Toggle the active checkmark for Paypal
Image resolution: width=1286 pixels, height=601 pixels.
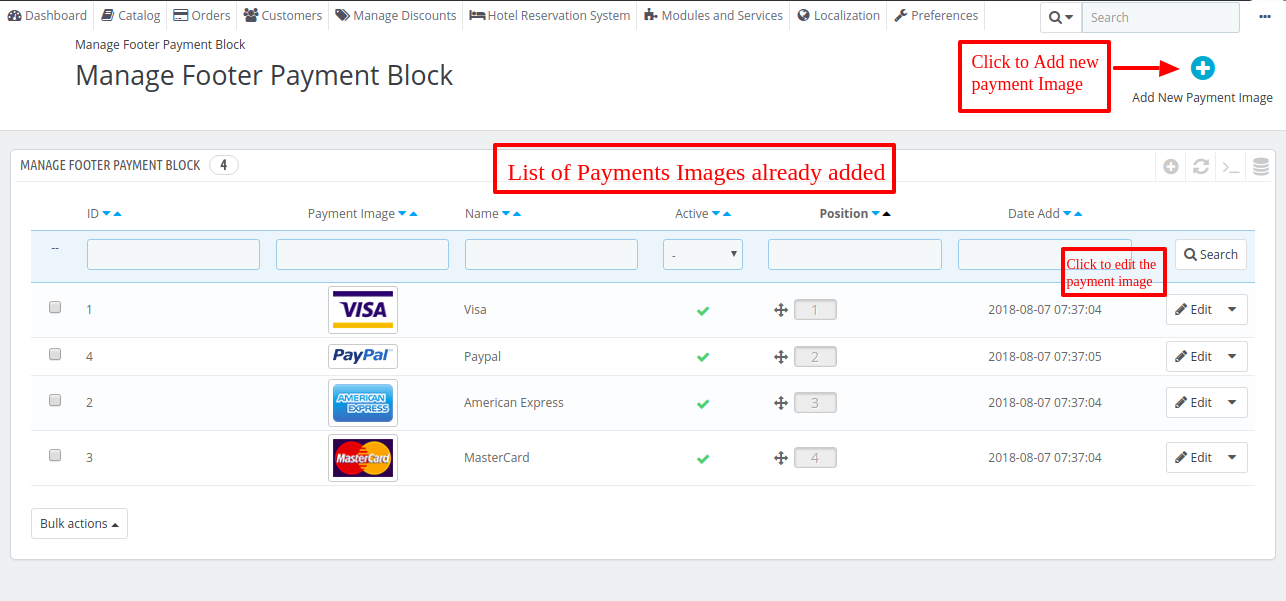[703, 357]
